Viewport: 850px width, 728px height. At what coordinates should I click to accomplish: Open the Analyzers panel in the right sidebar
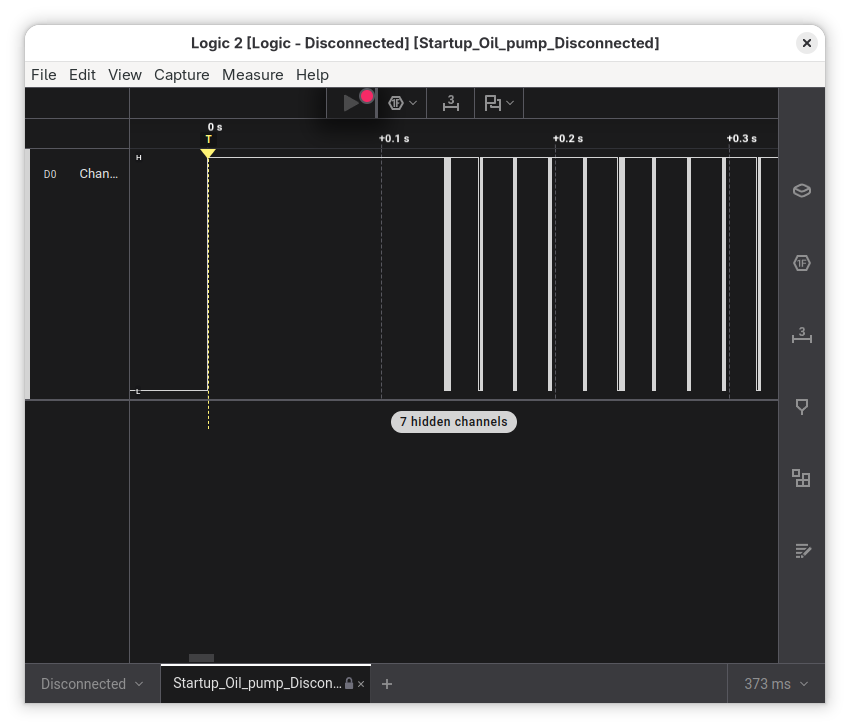(801, 263)
